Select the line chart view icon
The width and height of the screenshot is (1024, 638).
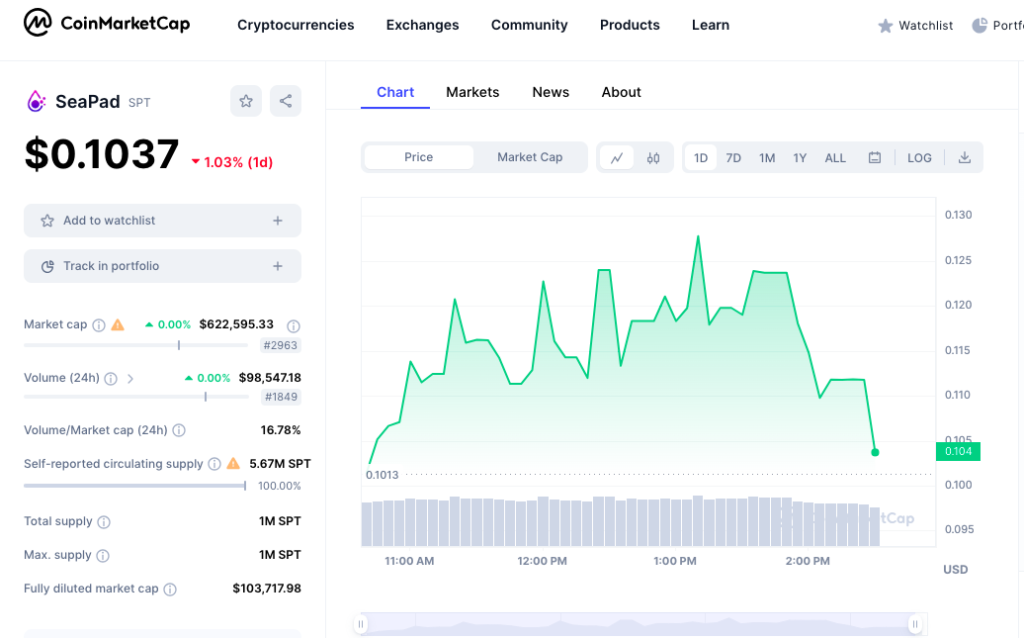[x=617, y=158]
